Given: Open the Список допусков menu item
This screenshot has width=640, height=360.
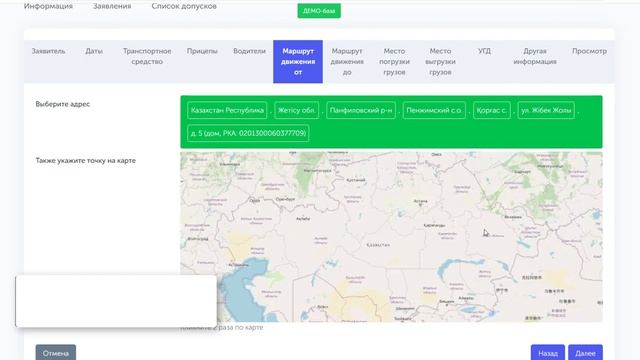Looking at the screenshot, I should (x=184, y=6).
